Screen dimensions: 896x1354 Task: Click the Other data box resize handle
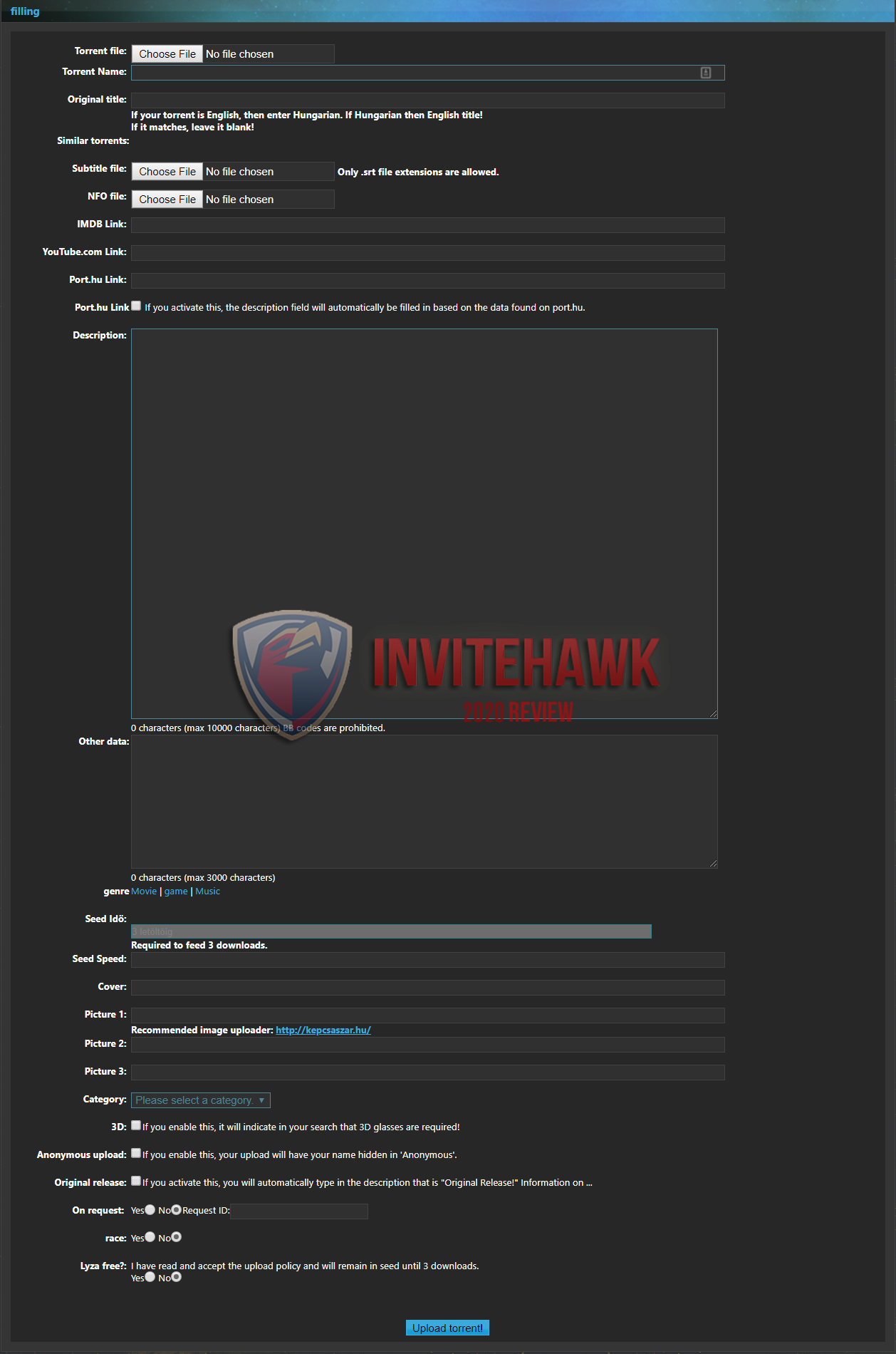click(x=713, y=864)
